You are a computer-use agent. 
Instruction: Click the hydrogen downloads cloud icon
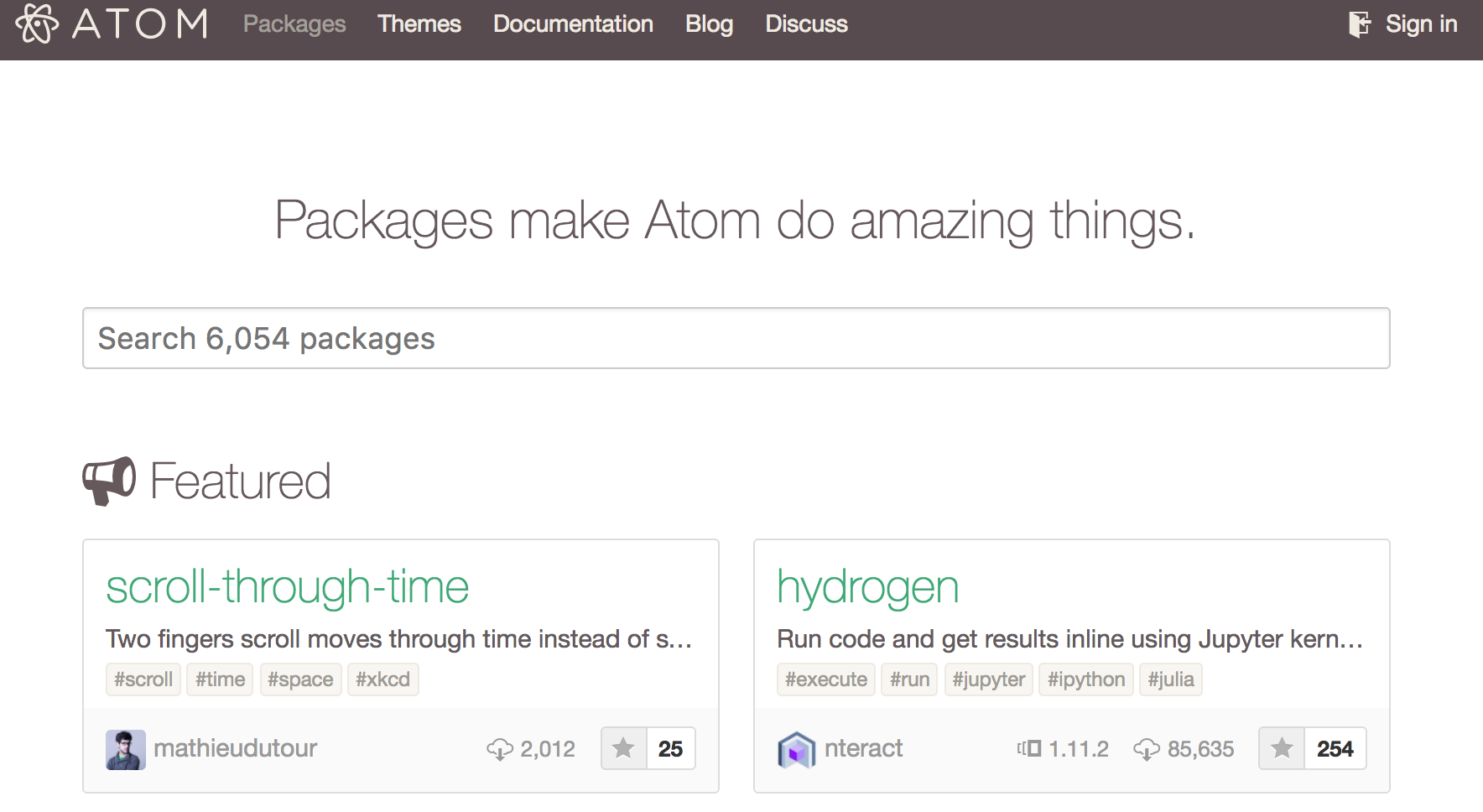tap(1146, 749)
